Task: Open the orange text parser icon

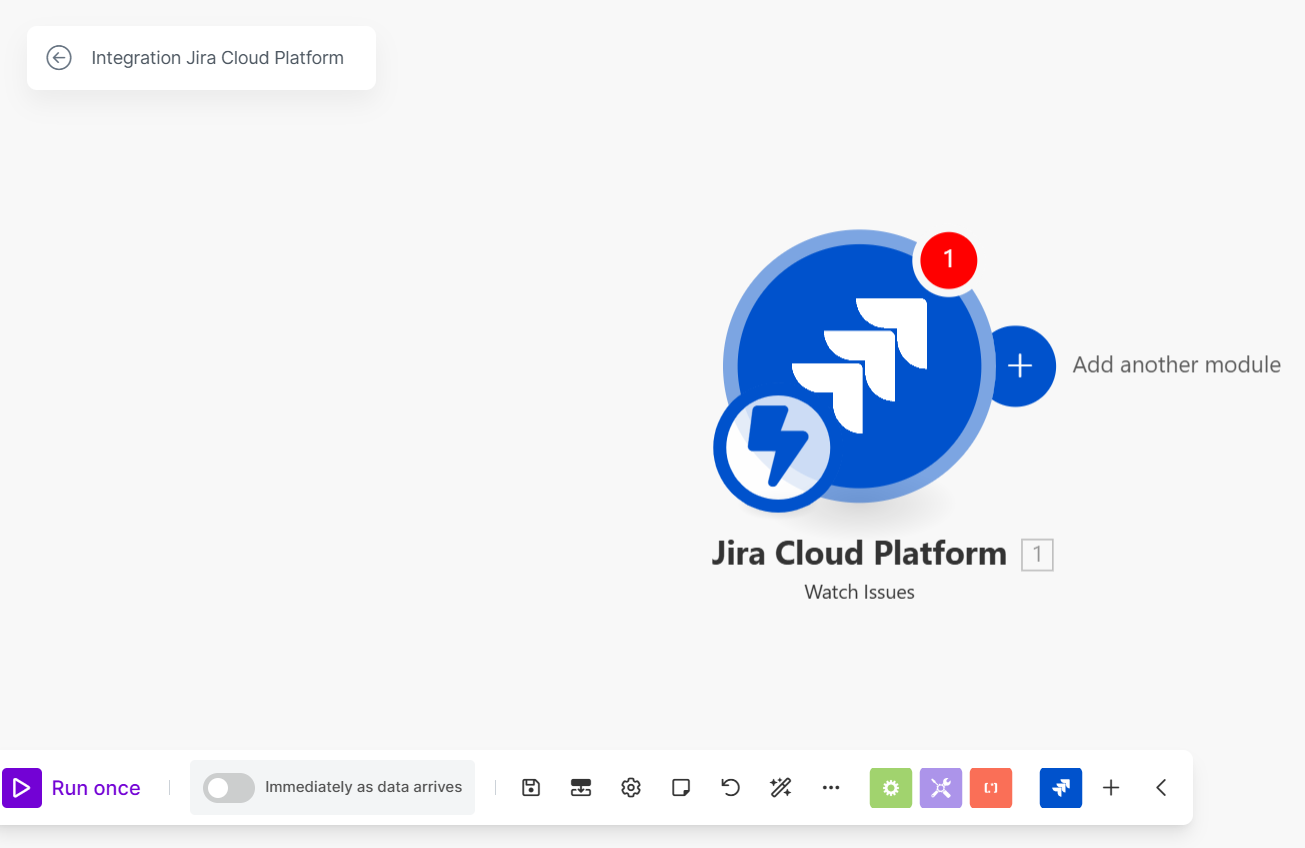Action: tap(991, 788)
